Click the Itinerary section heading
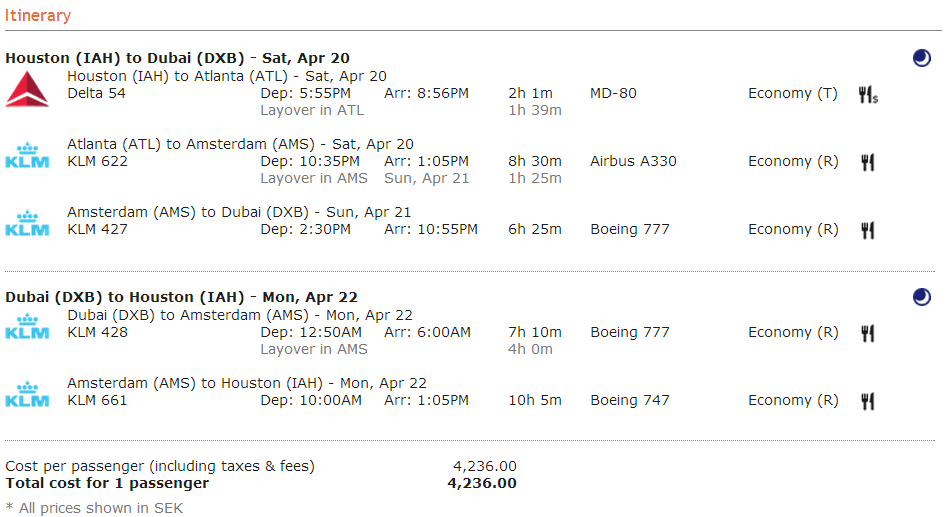 click(x=38, y=15)
